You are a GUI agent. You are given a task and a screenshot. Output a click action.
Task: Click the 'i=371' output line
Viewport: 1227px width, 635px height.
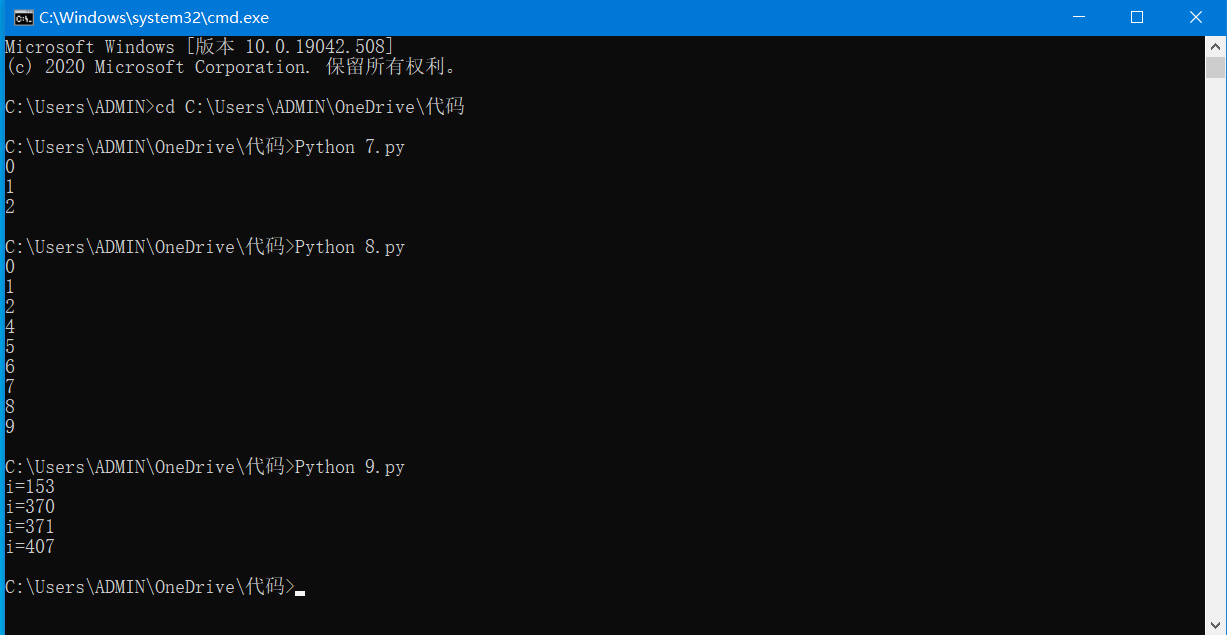30,527
